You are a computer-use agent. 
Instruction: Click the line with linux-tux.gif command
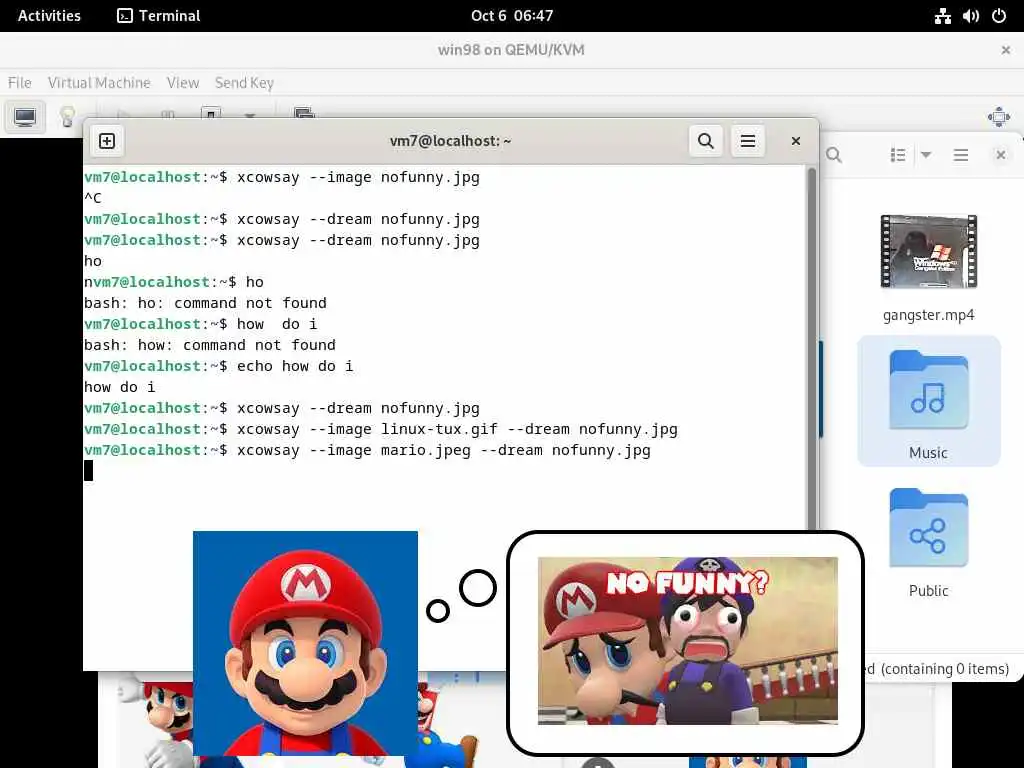[x=381, y=429]
